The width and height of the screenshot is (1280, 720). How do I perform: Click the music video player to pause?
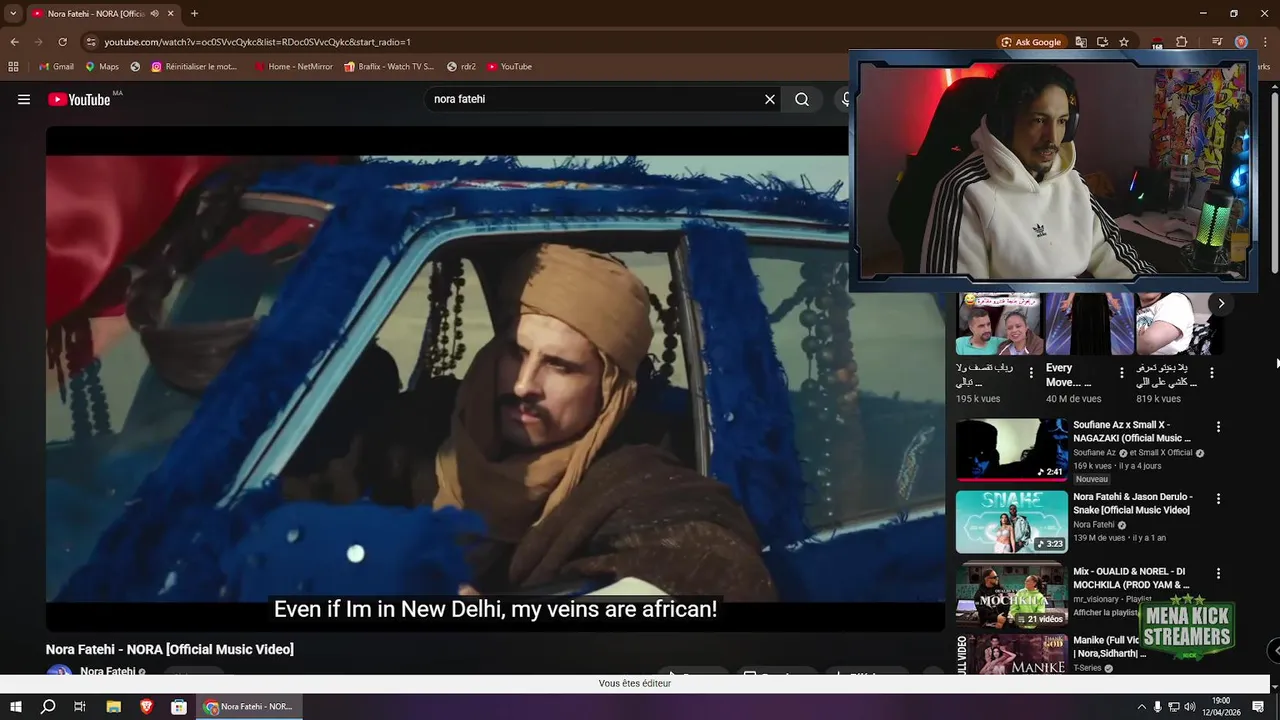pyautogui.click(x=495, y=378)
